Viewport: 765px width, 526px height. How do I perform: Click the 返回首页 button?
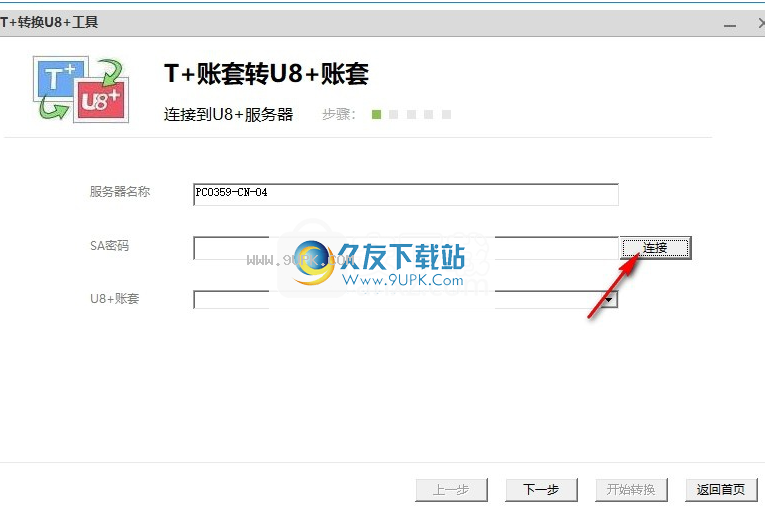click(x=721, y=489)
